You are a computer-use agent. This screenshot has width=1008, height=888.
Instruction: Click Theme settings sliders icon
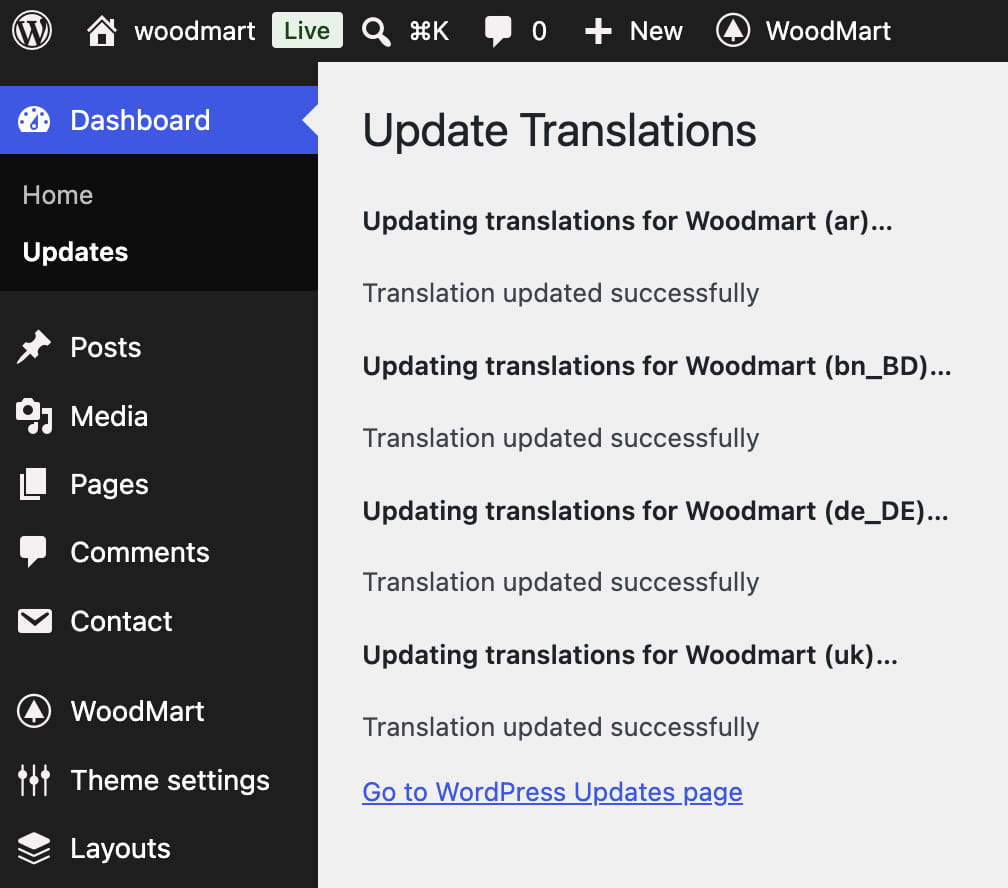click(x=33, y=780)
